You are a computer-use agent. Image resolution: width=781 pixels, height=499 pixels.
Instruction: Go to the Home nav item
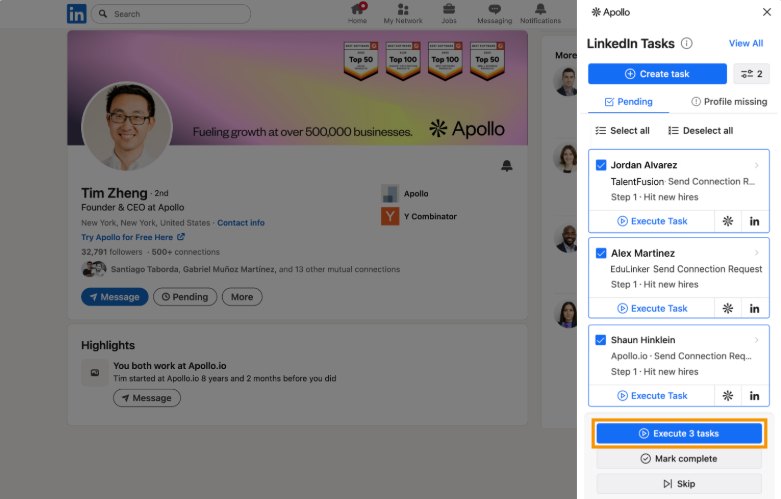click(x=357, y=13)
